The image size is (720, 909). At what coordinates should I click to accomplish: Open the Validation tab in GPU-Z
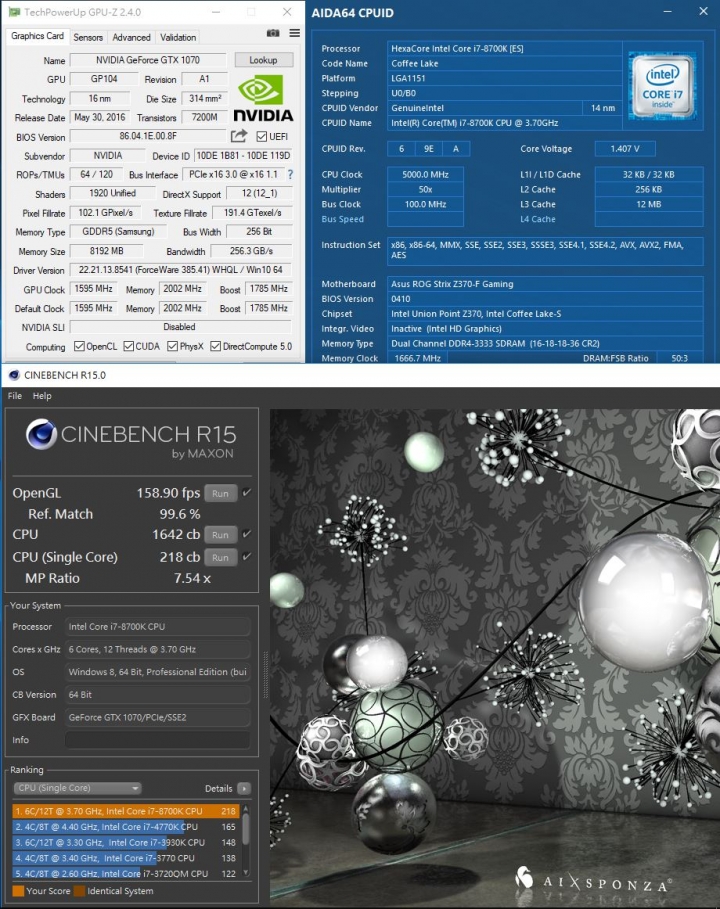(x=178, y=37)
